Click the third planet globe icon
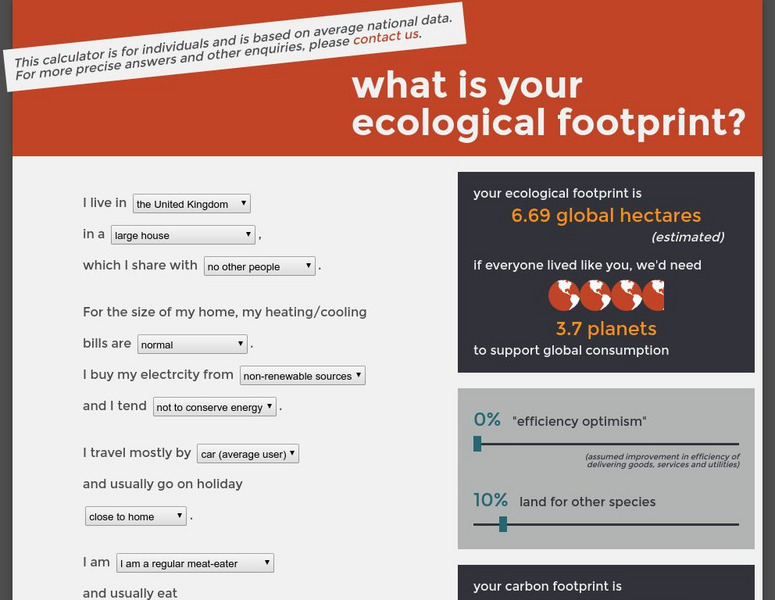The height and width of the screenshot is (600, 775). [x=626, y=295]
